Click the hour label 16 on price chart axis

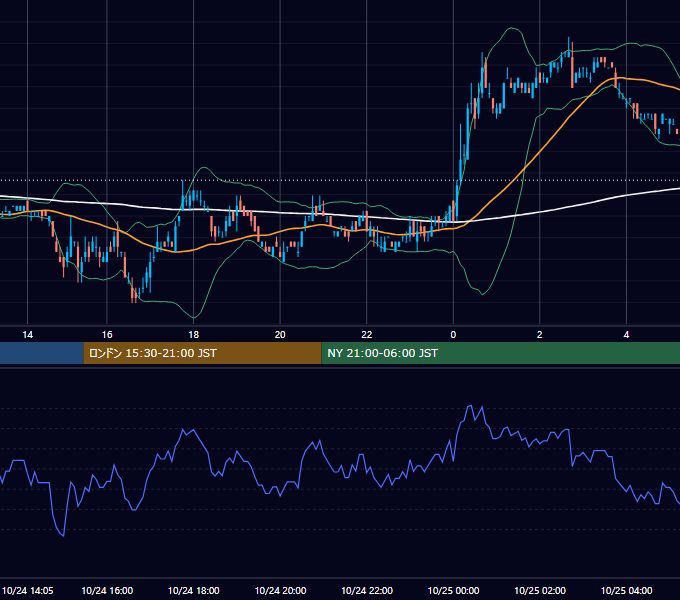pos(107,335)
